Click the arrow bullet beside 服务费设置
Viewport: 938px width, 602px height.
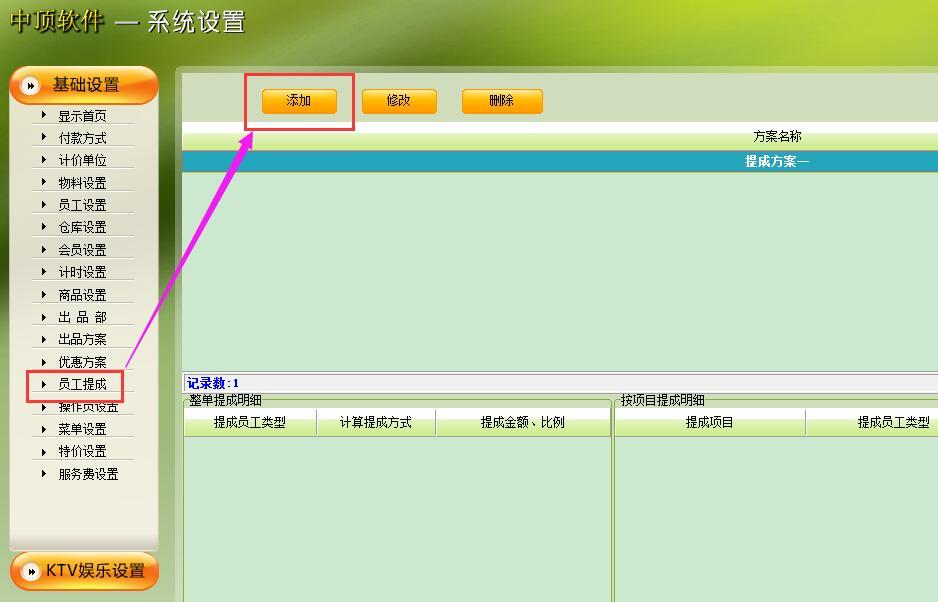[44, 473]
